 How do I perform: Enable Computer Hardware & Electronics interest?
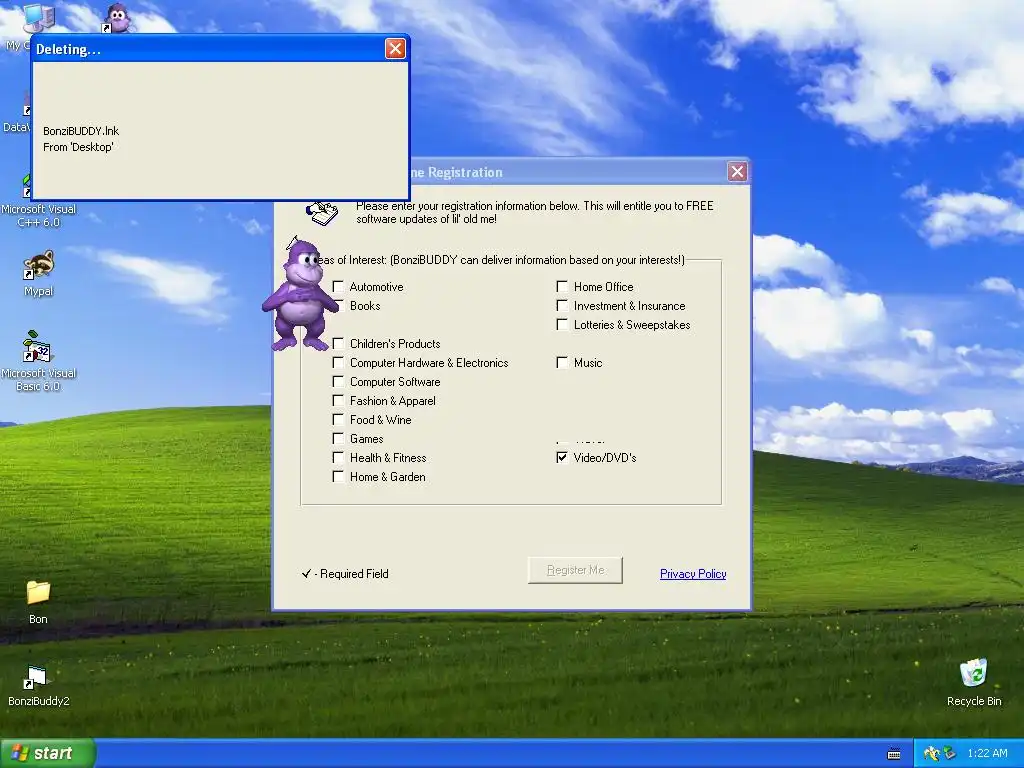pos(338,362)
